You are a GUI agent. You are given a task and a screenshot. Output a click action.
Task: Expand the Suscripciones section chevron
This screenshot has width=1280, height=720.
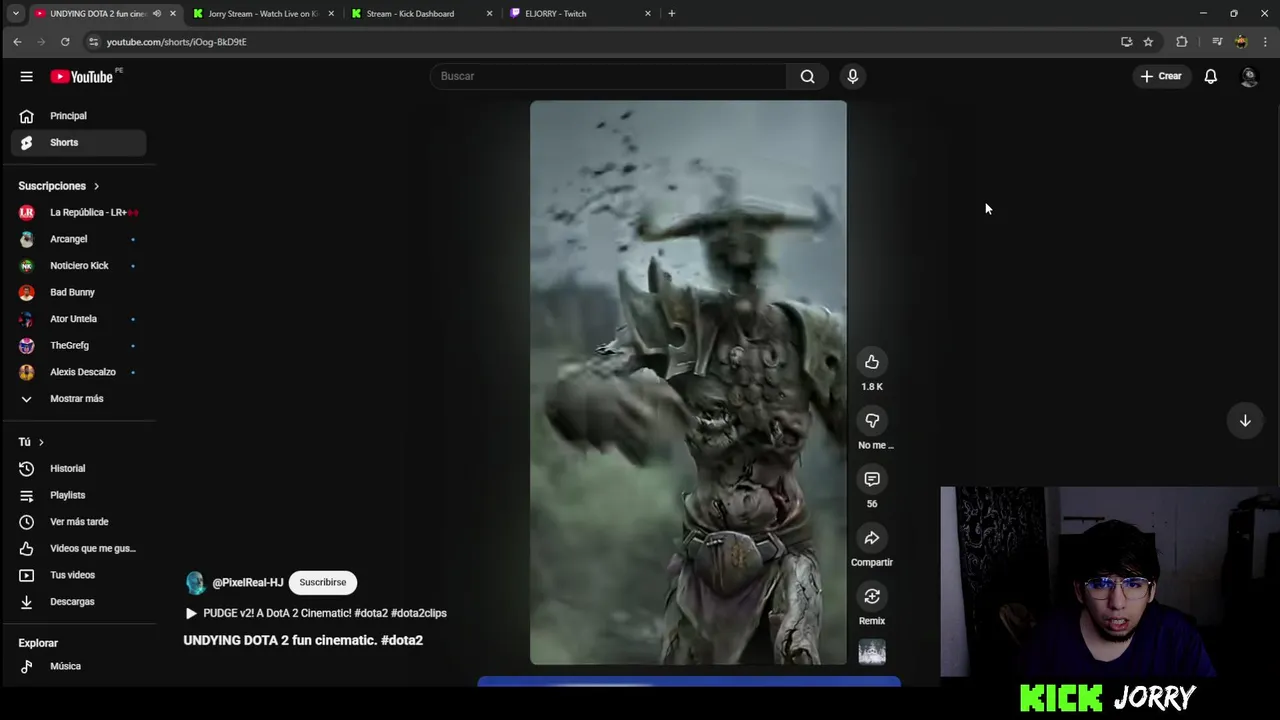click(x=96, y=186)
